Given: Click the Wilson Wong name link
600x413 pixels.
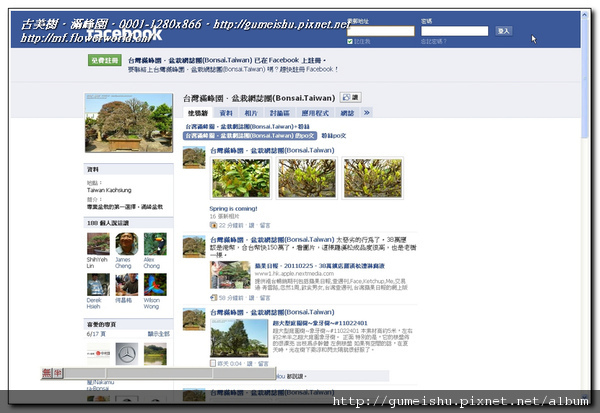Looking at the screenshot, I should [x=152, y=303].
